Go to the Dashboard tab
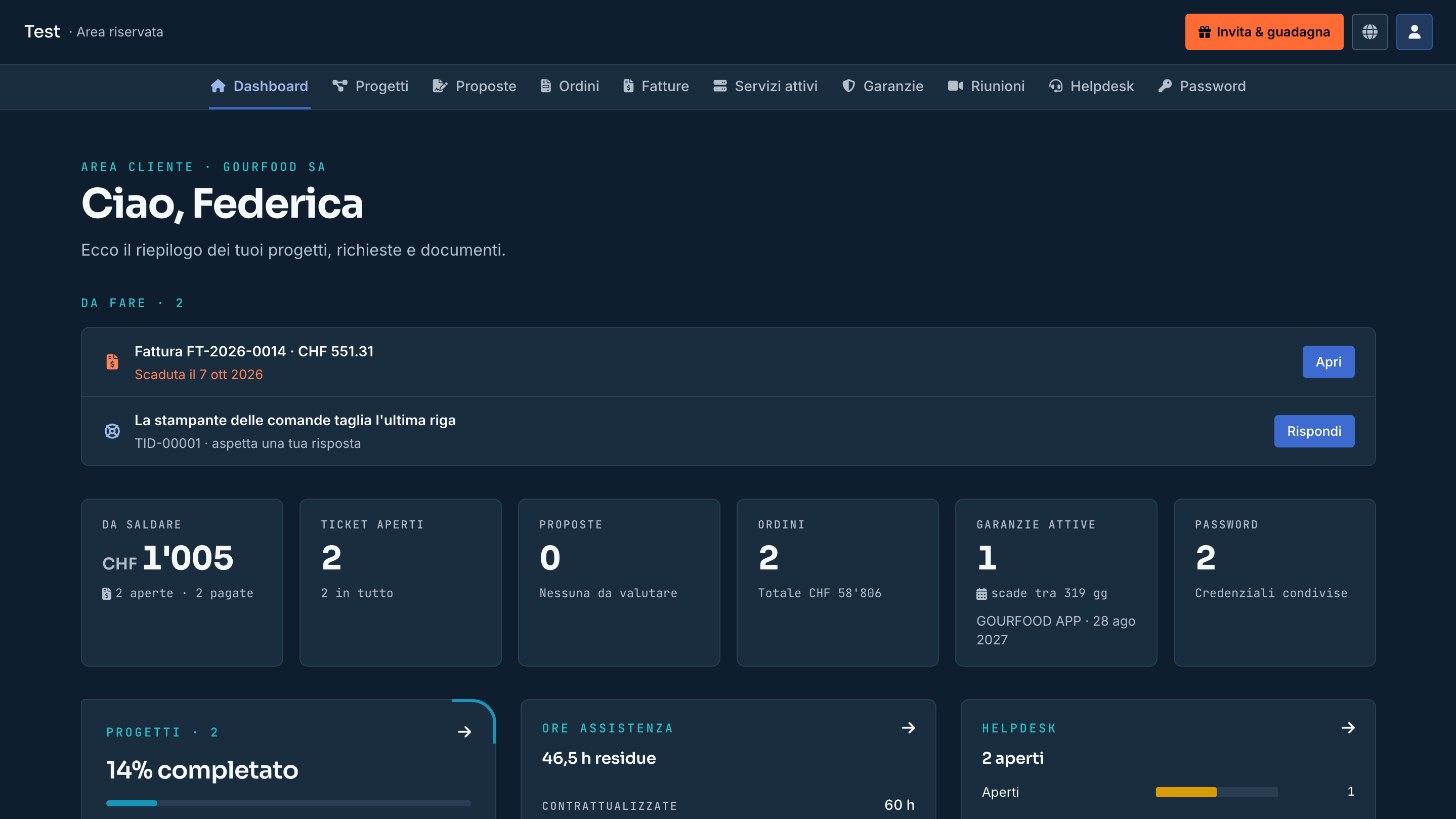 pos(259,86)
